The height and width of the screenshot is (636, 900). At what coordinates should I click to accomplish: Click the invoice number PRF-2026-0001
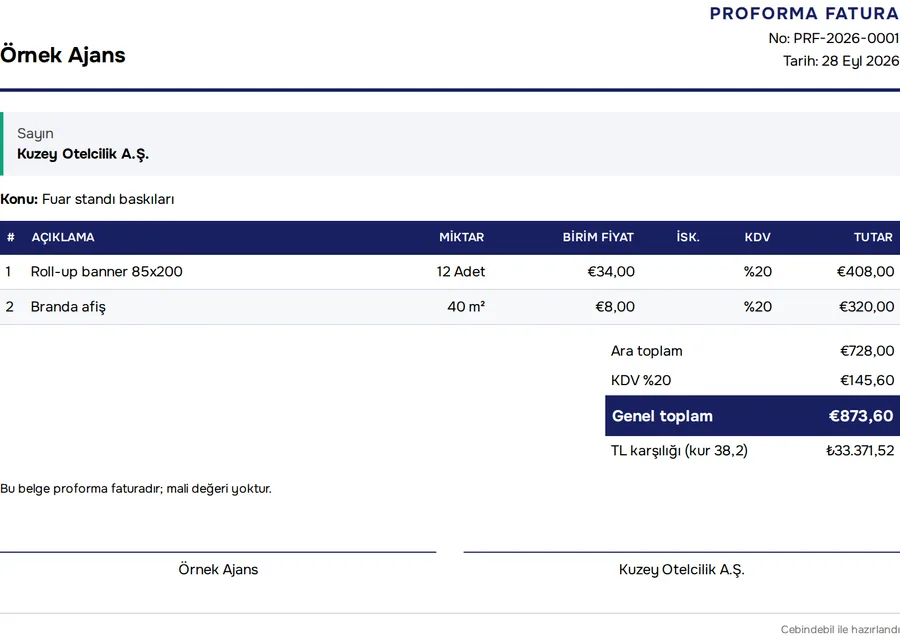click(x=846, y=38)
